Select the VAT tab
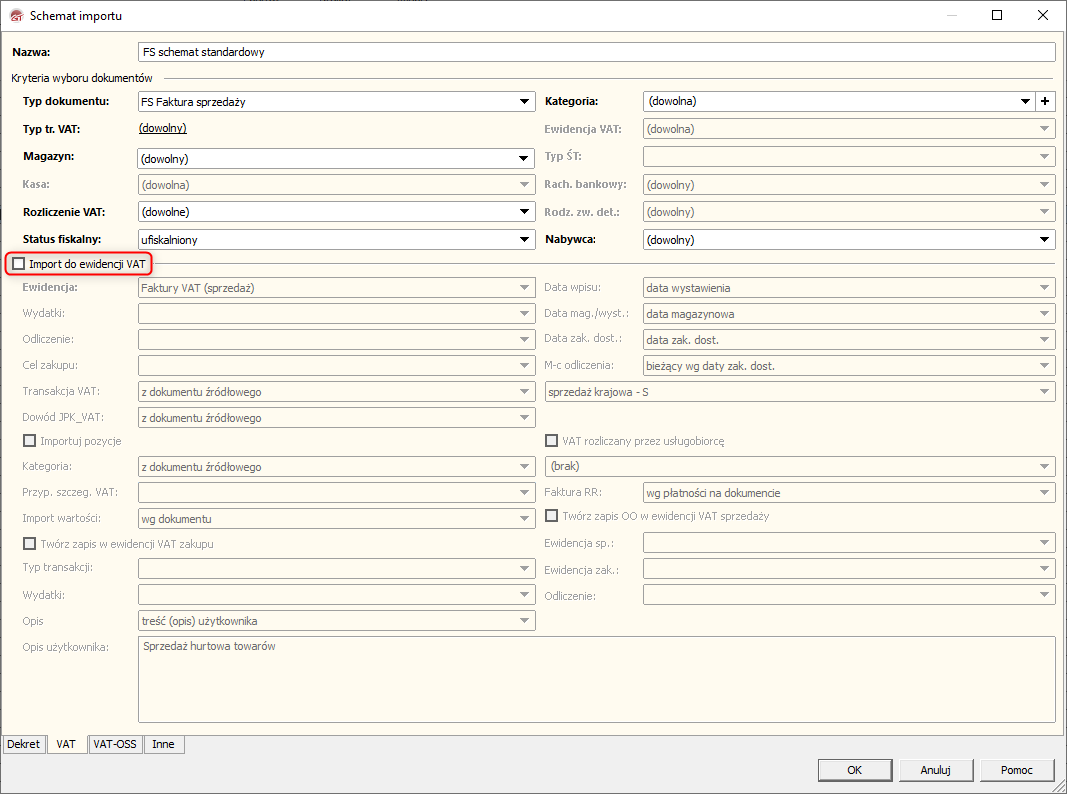The width and height of the screenshot is (1067, 794). 66,744
